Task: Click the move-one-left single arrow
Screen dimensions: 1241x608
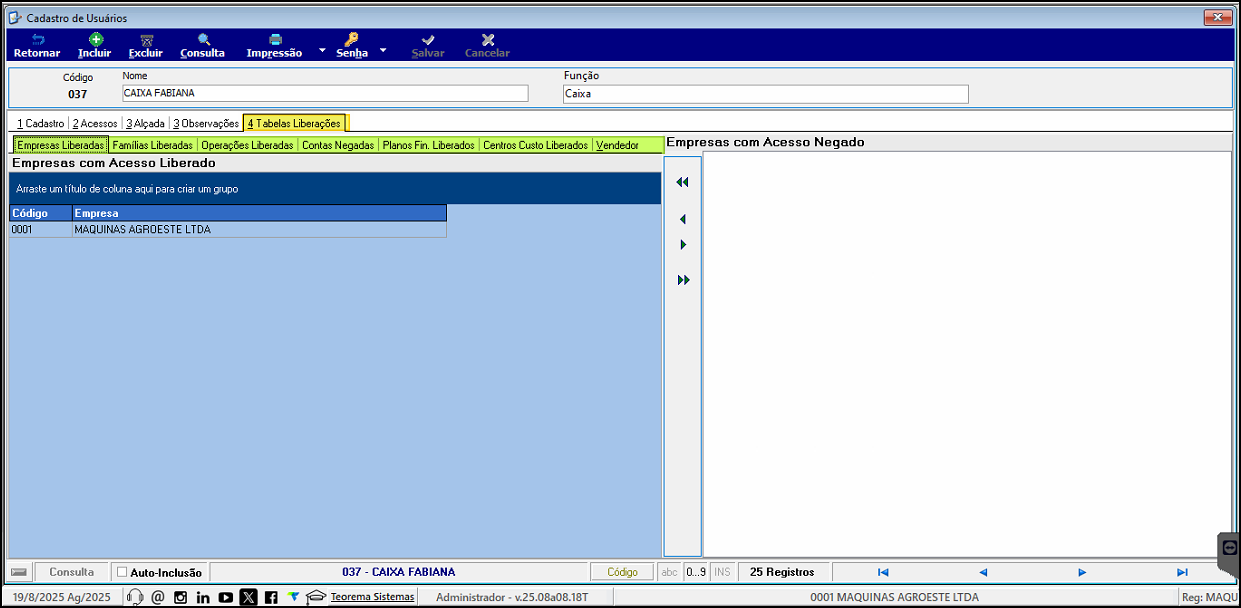Action: click(683, 219)
